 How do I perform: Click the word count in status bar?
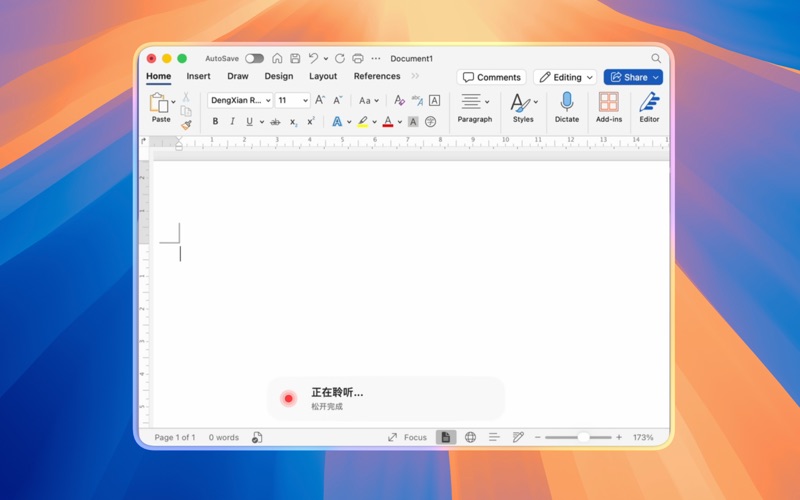coord(224,438)
